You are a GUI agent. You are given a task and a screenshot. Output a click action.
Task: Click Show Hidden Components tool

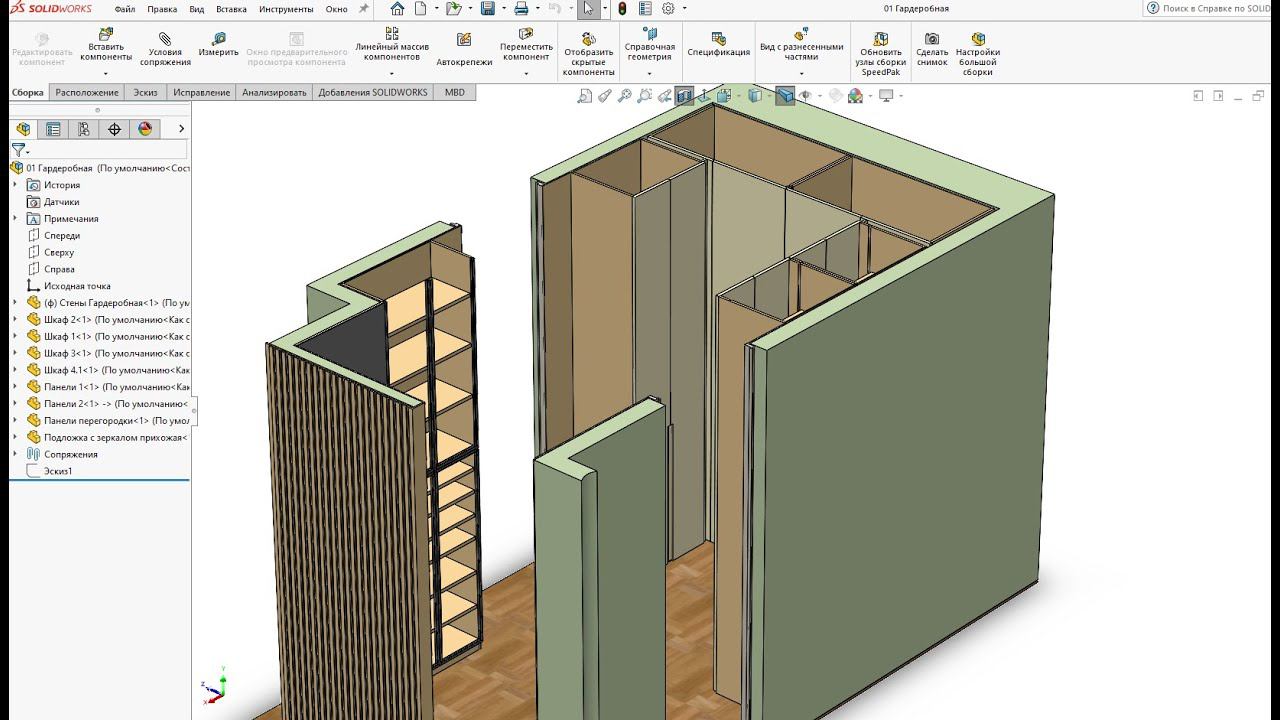[x=589, y=54]
